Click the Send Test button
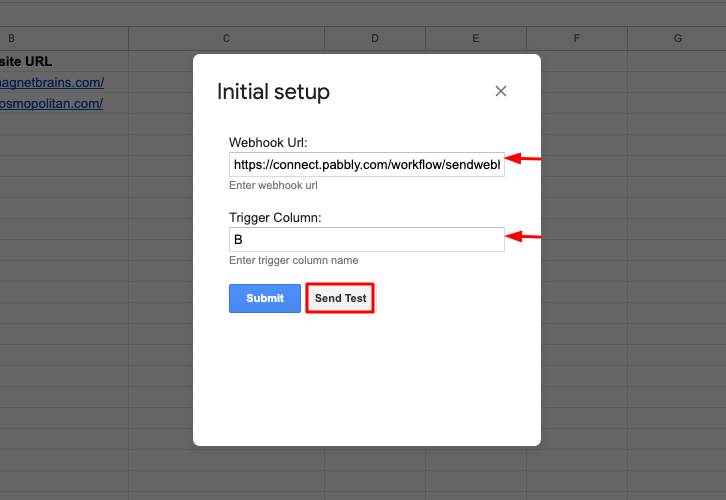Image resolution: width=726 pixels, height=500 pixels. pos(340,298)
